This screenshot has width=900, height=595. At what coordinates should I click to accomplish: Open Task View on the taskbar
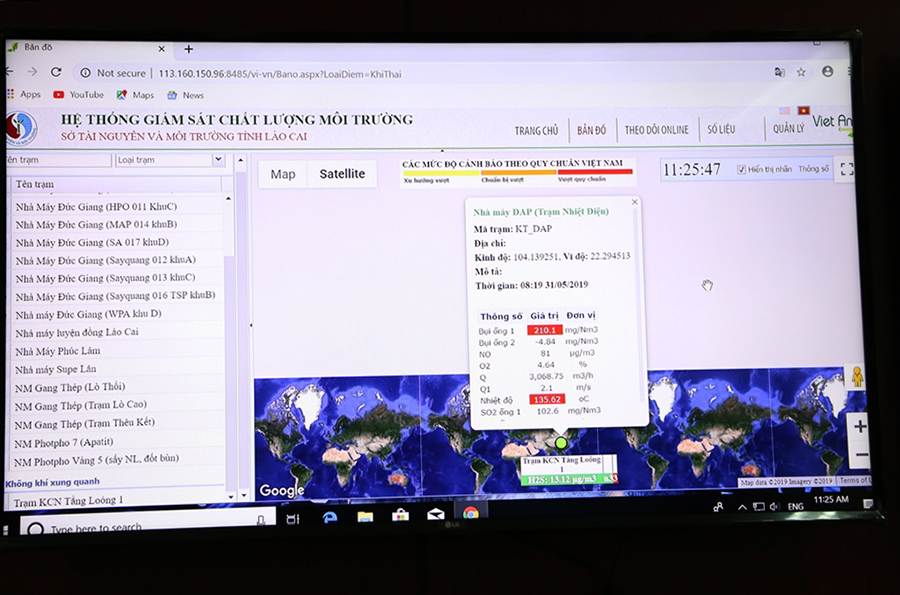coord(293,519)
